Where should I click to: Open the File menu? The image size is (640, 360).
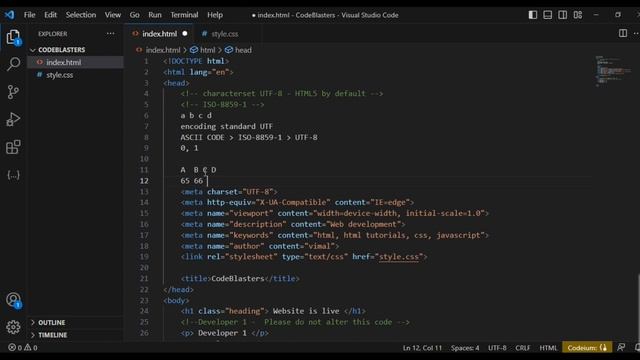tap(29, 15)
